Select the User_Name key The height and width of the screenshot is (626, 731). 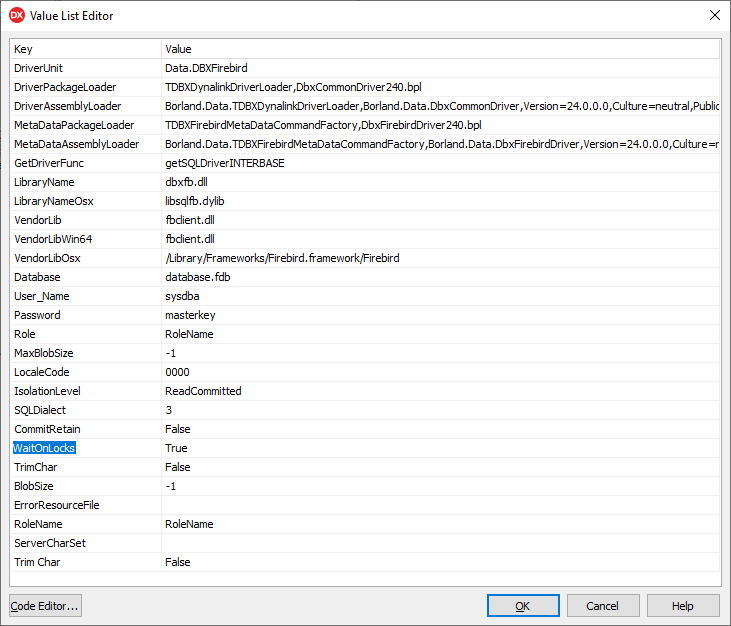pos(86,296)
